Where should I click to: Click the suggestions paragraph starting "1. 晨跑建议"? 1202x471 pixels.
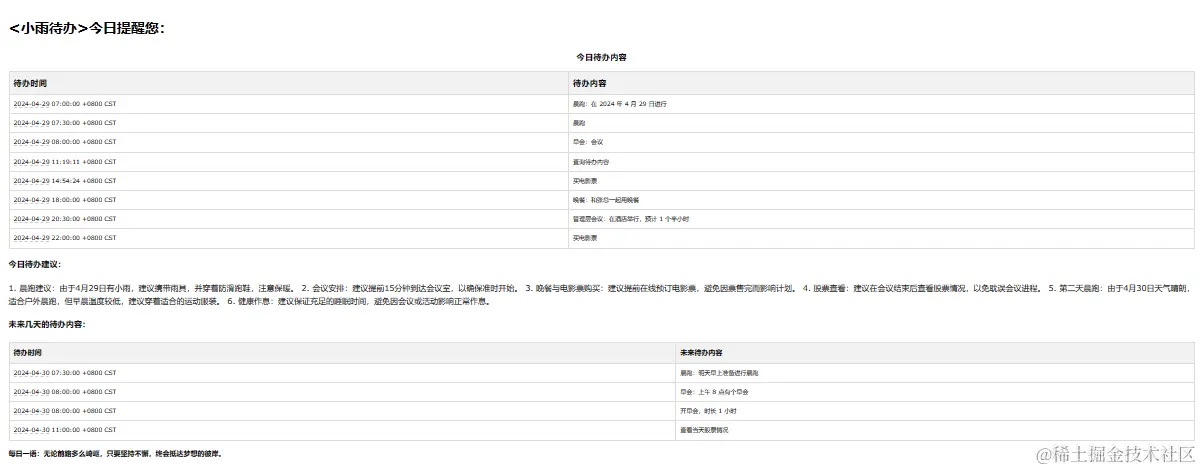click(x=600, y=294)
